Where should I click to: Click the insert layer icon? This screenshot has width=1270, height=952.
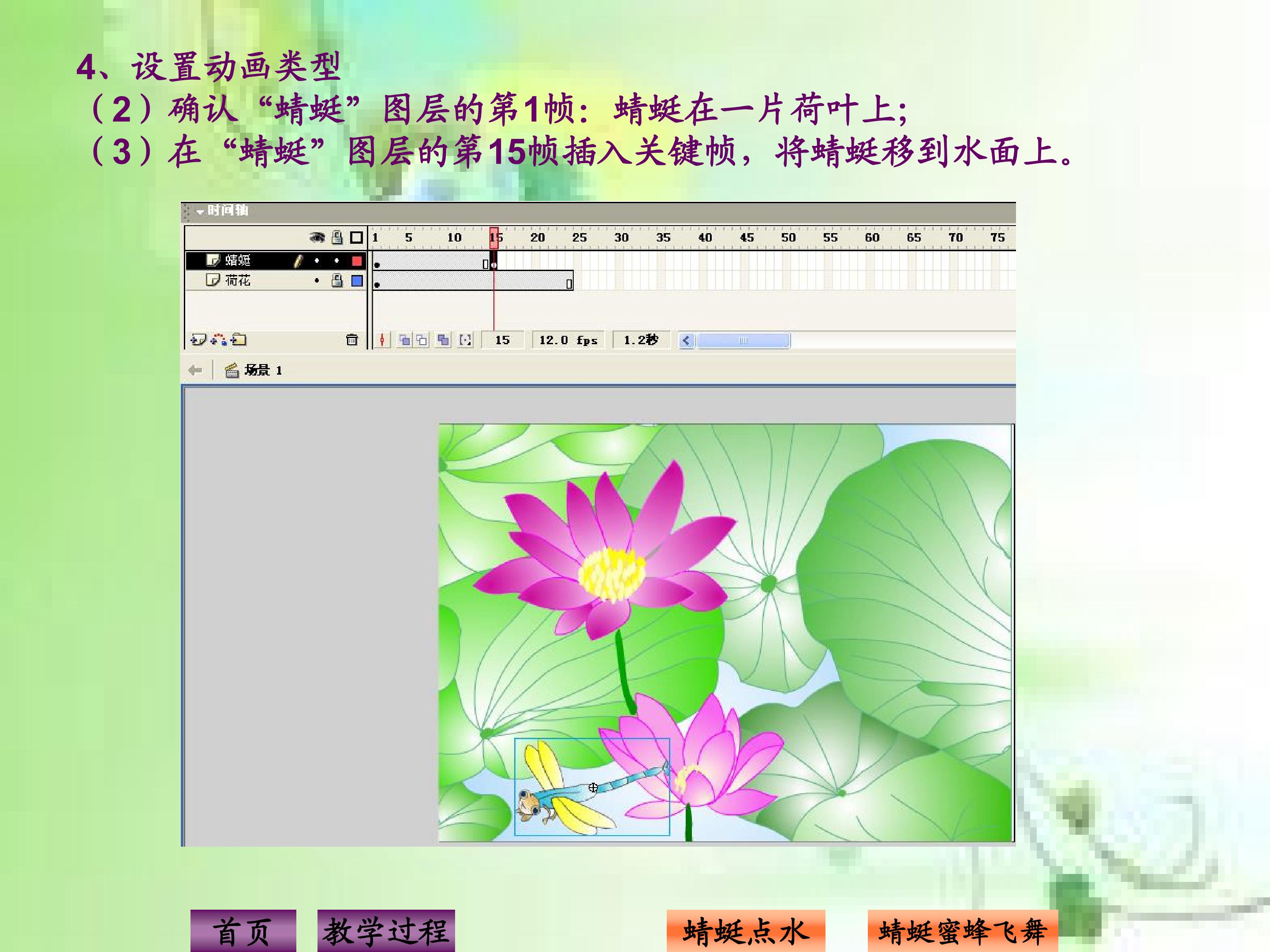click(x=198, y=340)
